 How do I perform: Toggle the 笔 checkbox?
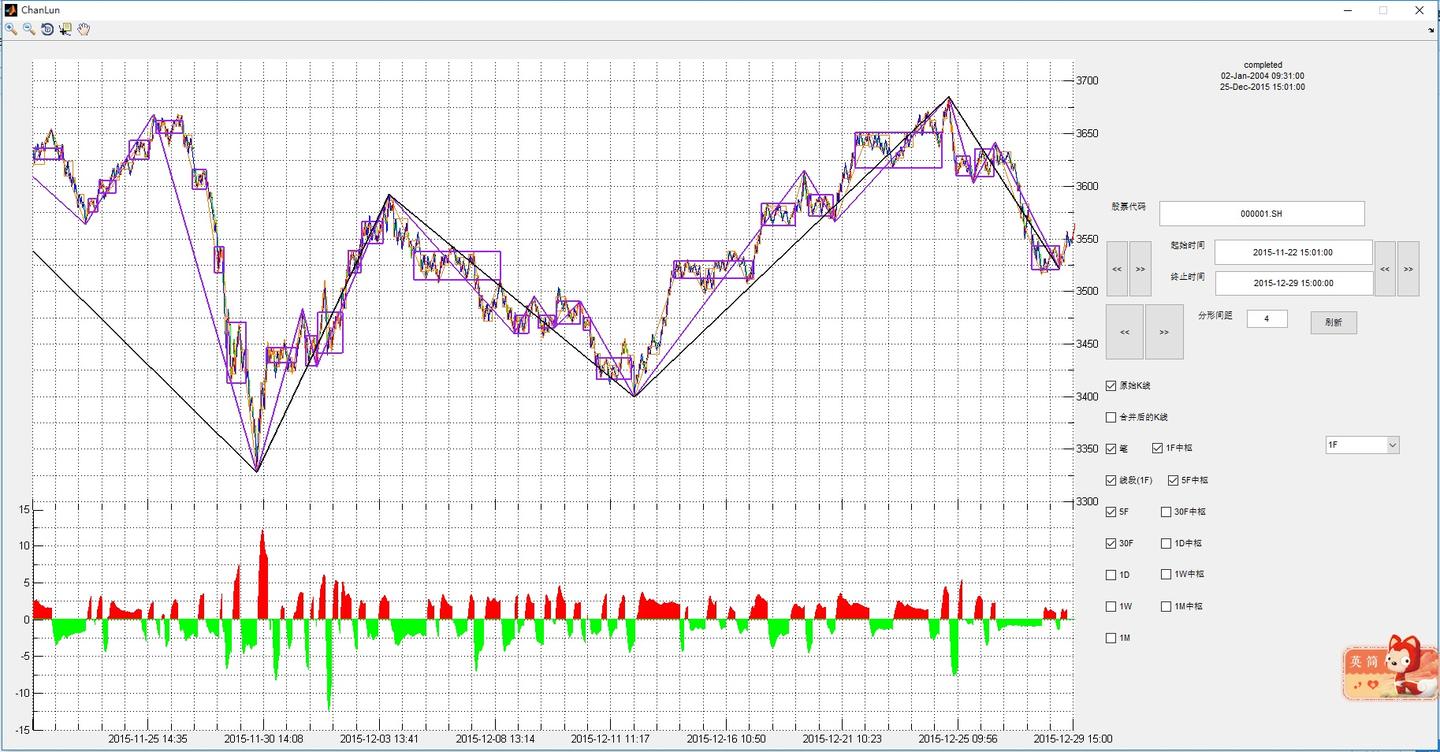(x=1111, y=449)
